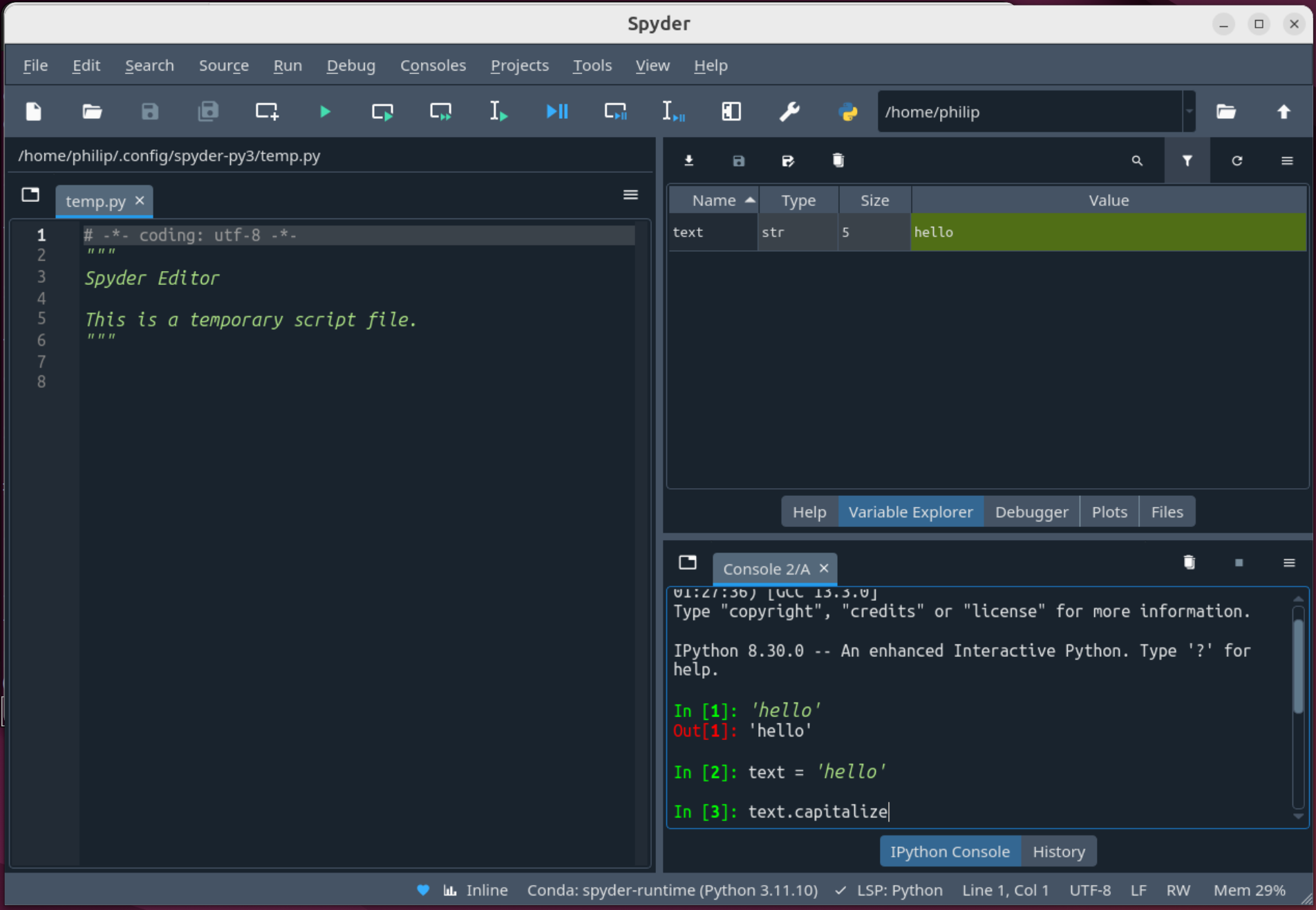The image size is (1316, 910).
Task: Click line 8 in the code editor
Action: tap(358, 382)
